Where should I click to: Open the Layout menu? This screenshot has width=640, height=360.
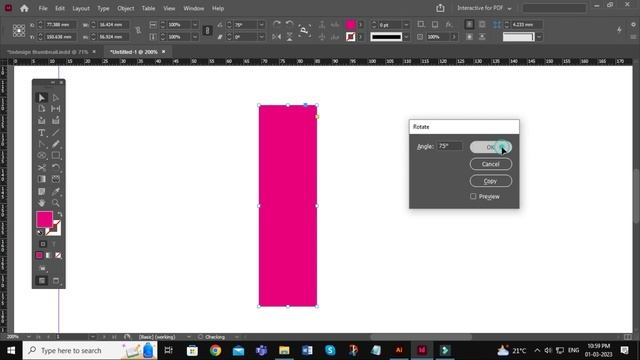pyautogui.click(x=81, y=8)
